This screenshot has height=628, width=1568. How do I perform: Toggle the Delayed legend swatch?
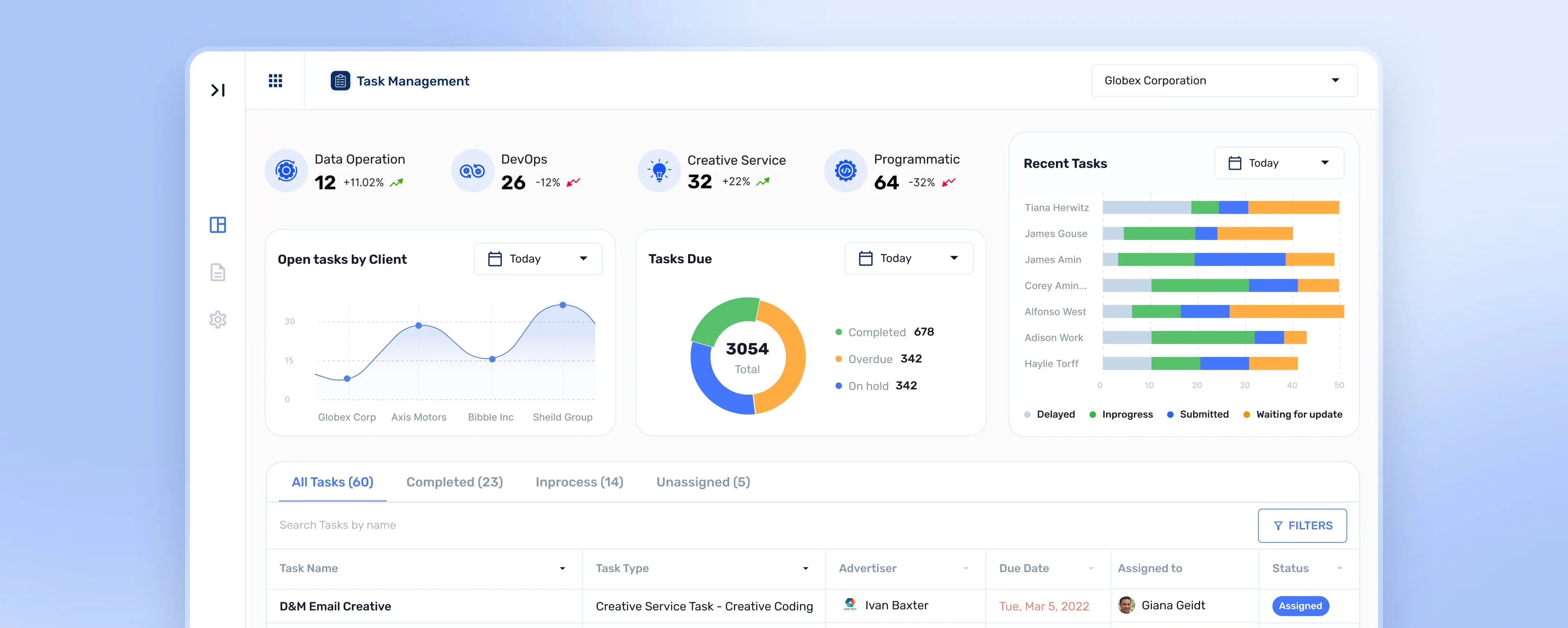[x=1027, y=415]
